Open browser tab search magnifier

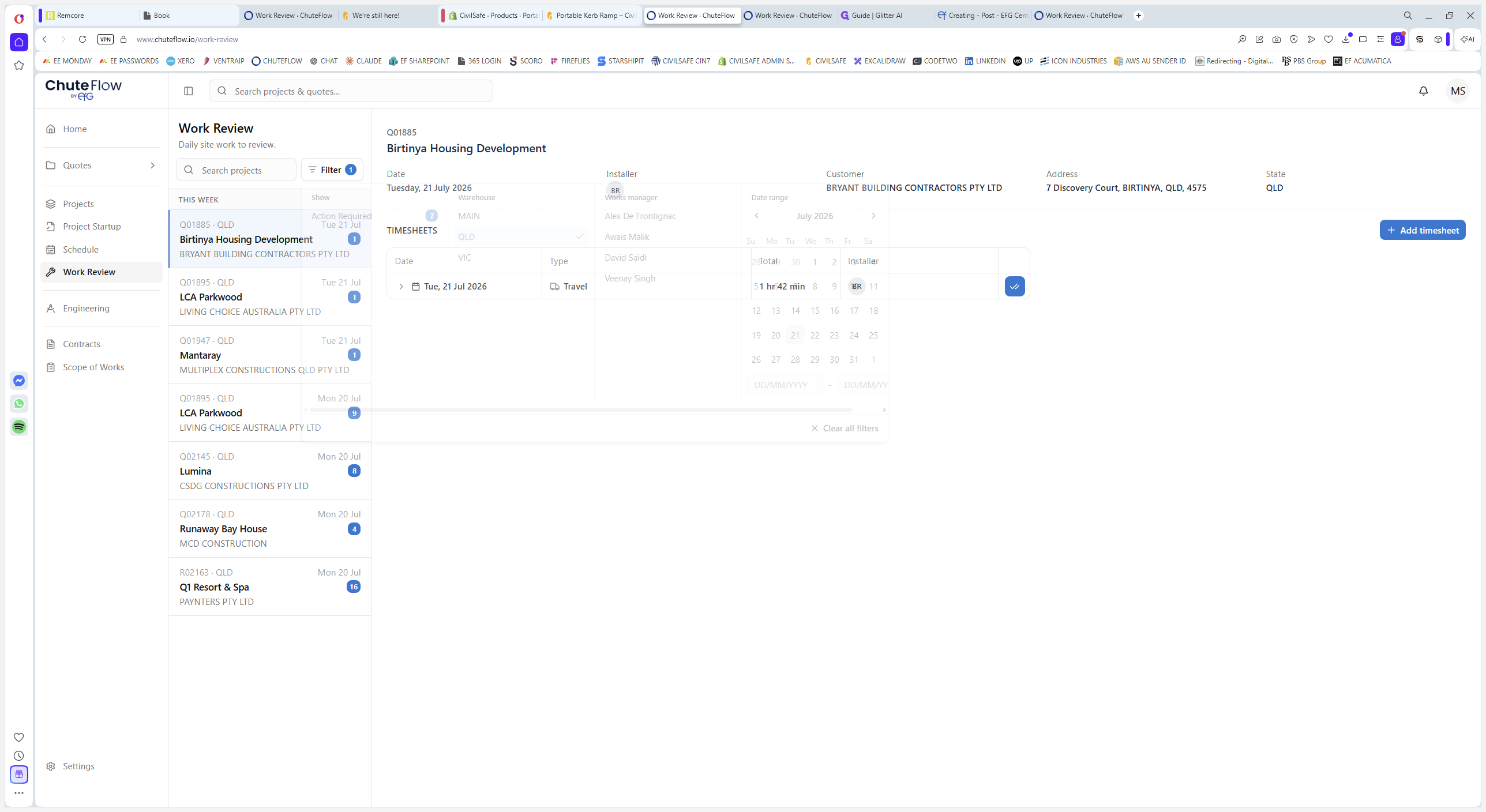(1408, 16)
